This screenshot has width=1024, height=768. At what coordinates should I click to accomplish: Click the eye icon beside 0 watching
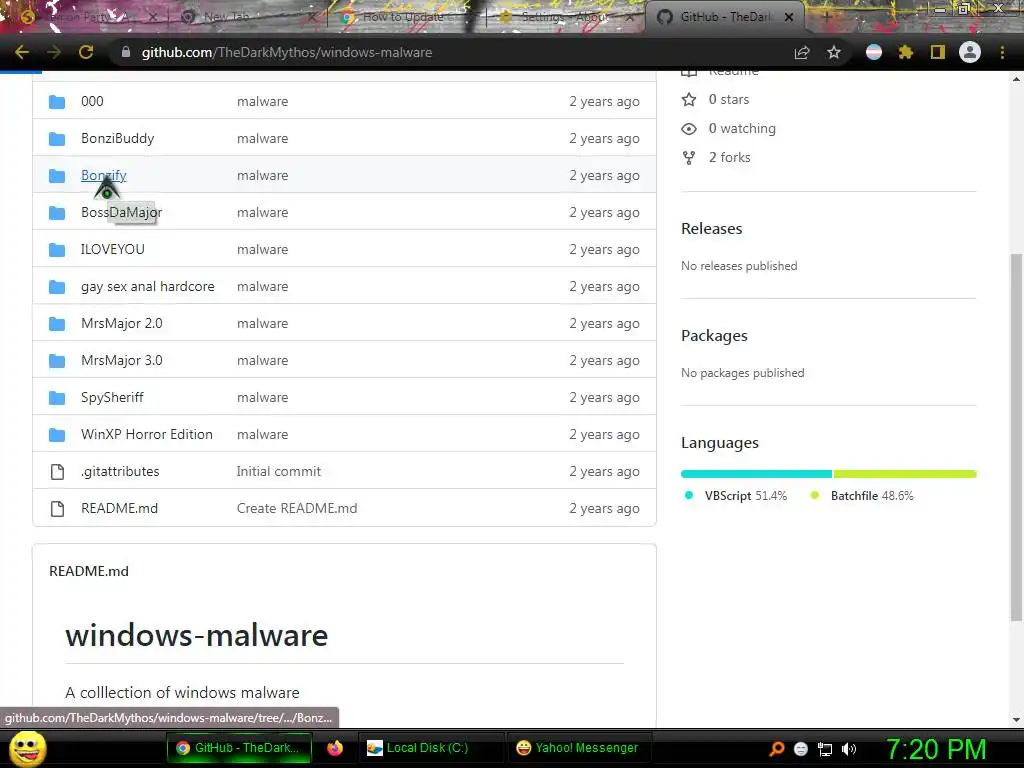pyautogui.click(x=688, y=129)
